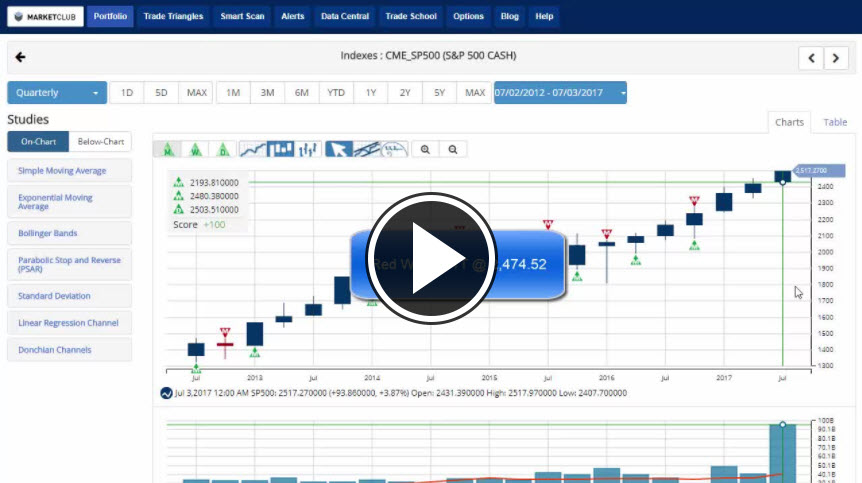862x483 pixels.
Task: Open Smart Scan menu
Action: pyautogui.click(x=242, y=16)
